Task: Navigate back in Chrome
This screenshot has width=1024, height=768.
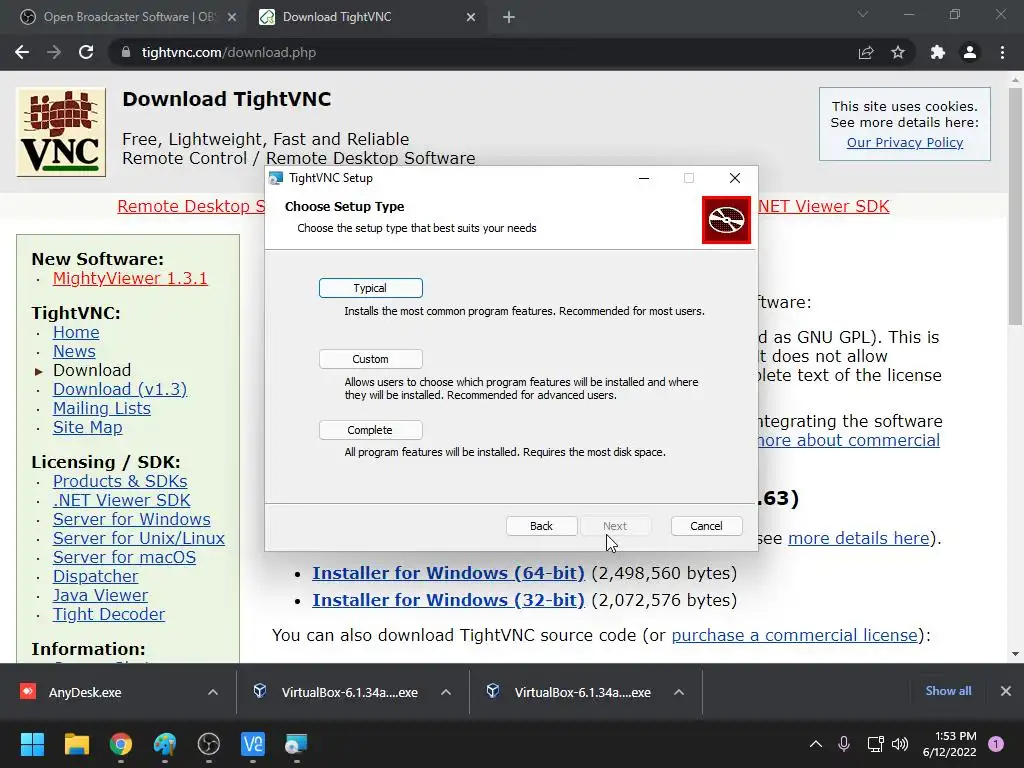Action: tap(22, 52)
